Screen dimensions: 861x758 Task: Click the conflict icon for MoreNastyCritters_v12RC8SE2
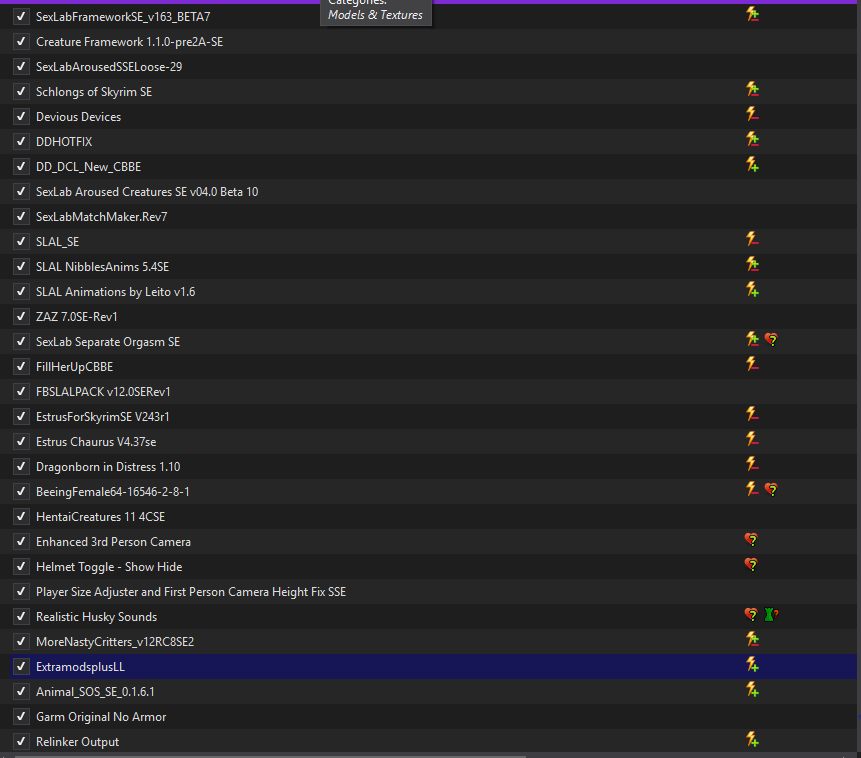pyautogui.click(x=752, y=639)
